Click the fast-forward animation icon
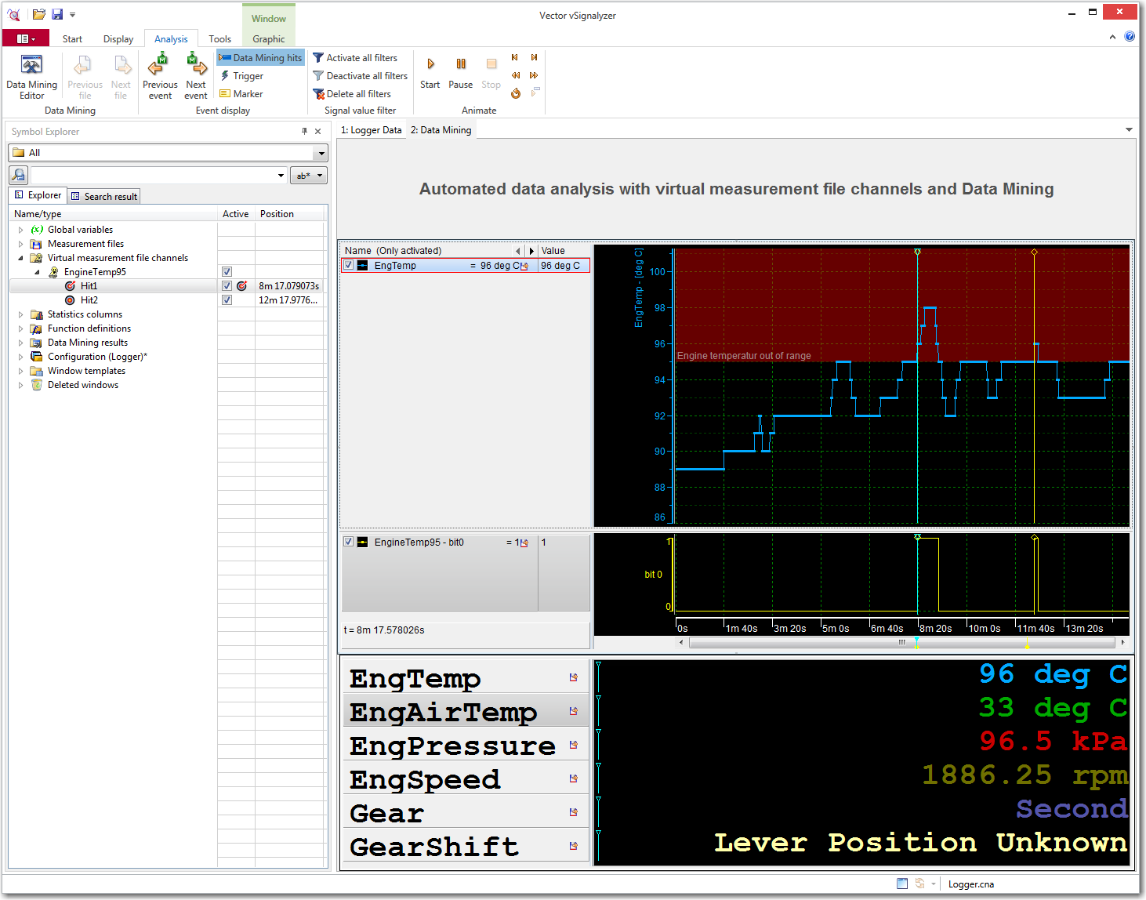 coord(534,75)
